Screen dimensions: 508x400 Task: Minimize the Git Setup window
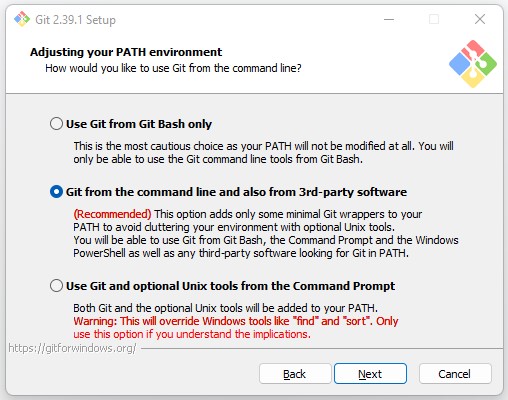coord(389,19)
